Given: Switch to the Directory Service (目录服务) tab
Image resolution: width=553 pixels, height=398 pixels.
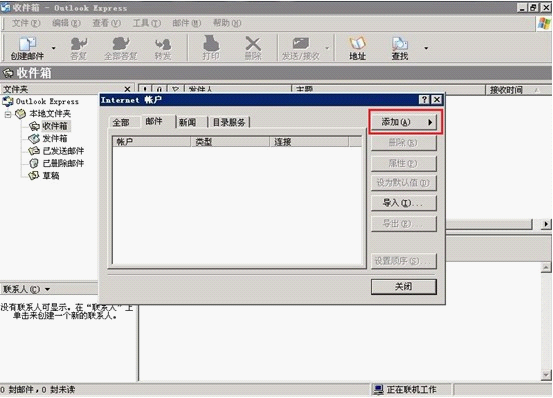Looking at the screenshot, I should tap(229, 122).
